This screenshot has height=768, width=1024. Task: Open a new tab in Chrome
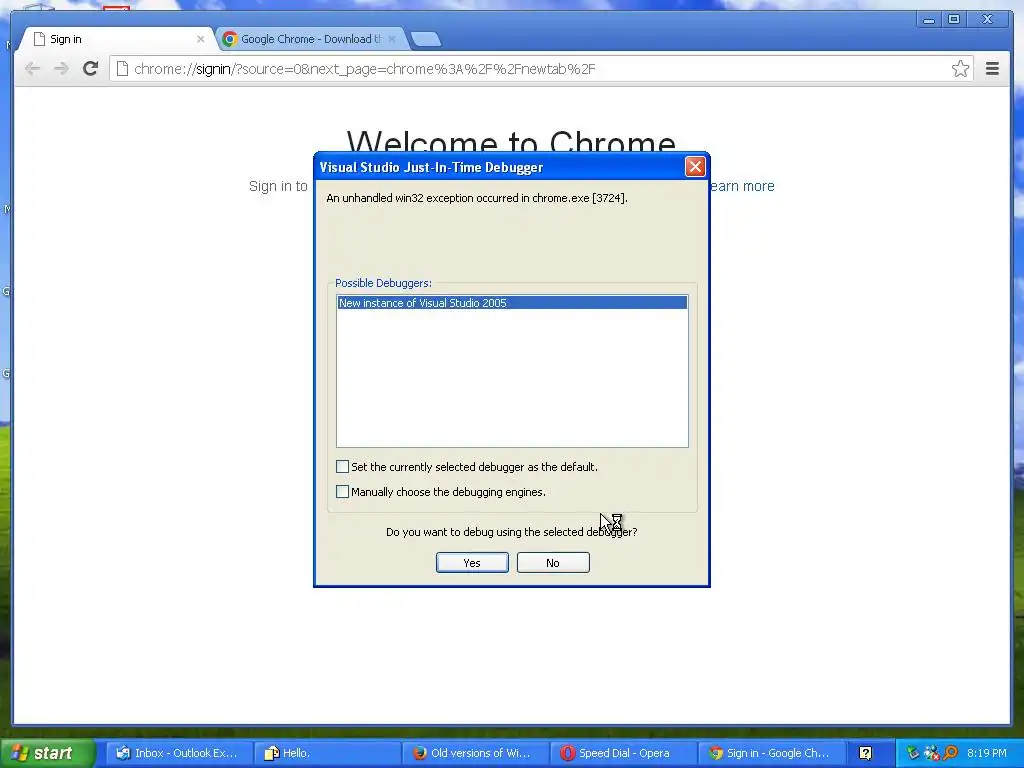coord(426,40)
